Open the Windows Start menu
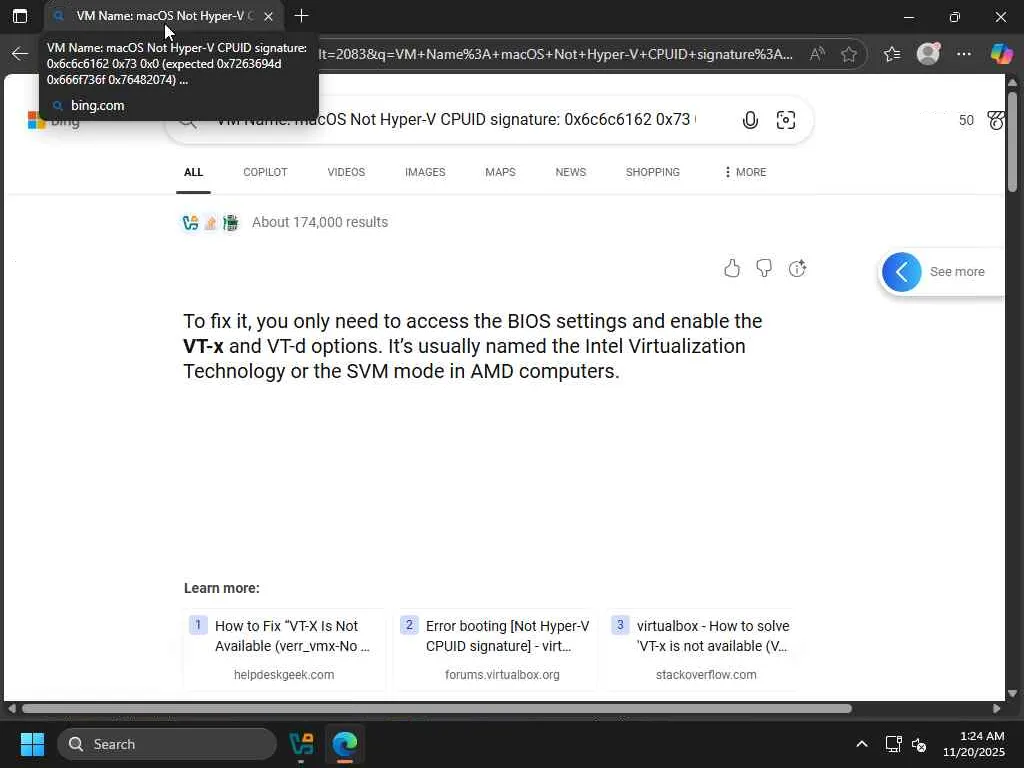The height and width of the screenshot is (768, 1024). [32, 744]
